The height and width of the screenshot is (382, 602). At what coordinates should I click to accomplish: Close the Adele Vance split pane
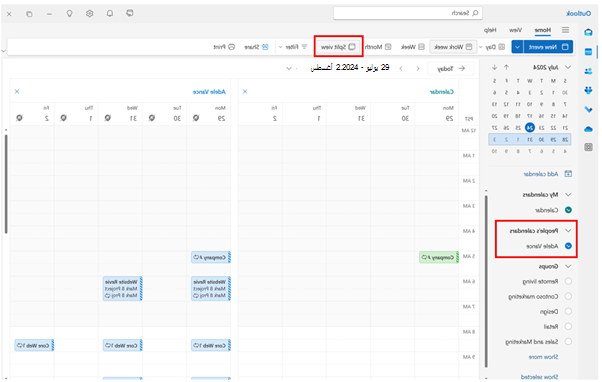(17, 91)
